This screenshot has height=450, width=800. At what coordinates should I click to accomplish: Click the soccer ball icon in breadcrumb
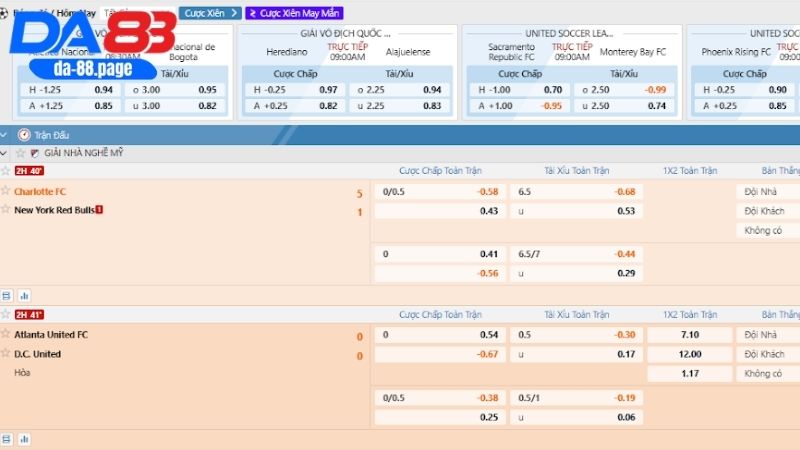4,13
